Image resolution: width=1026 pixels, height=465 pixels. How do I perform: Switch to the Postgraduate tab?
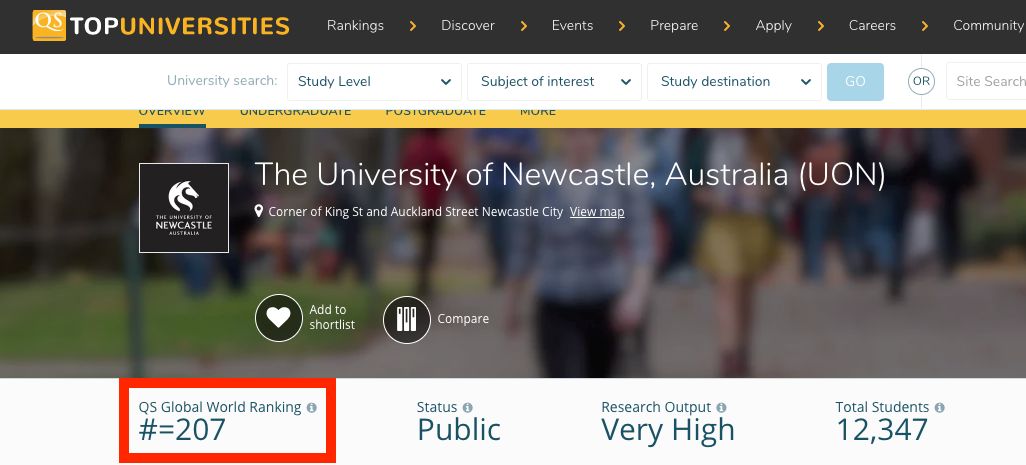coord(435,112)
